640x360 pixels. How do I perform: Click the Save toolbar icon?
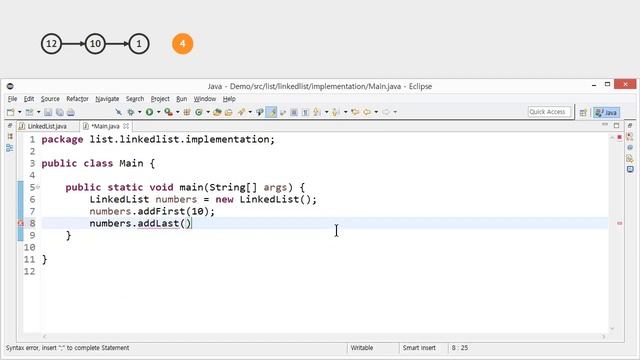pos(48,112)
